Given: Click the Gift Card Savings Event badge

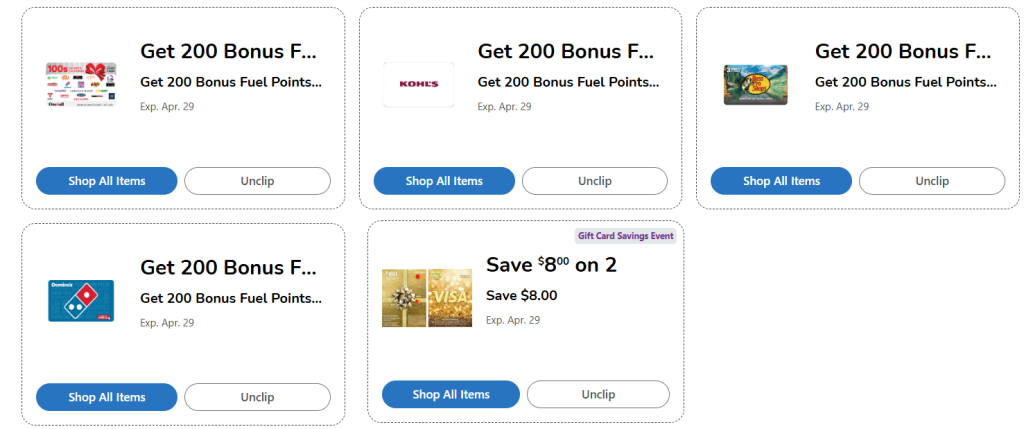Looking at the screenshot, I should [626, 236].
